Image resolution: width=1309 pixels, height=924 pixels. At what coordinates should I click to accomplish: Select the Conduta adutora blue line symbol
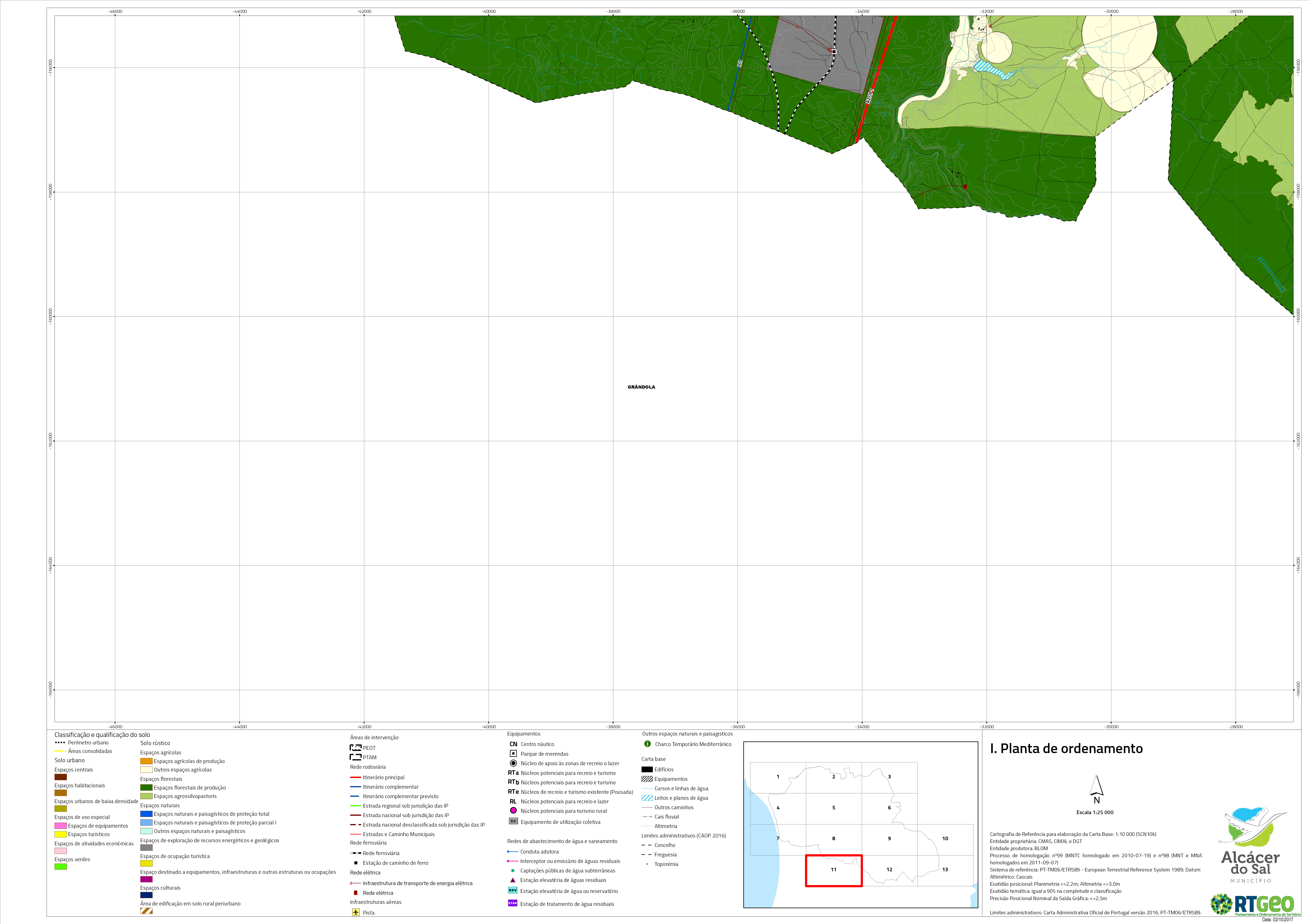coord(512,852)
